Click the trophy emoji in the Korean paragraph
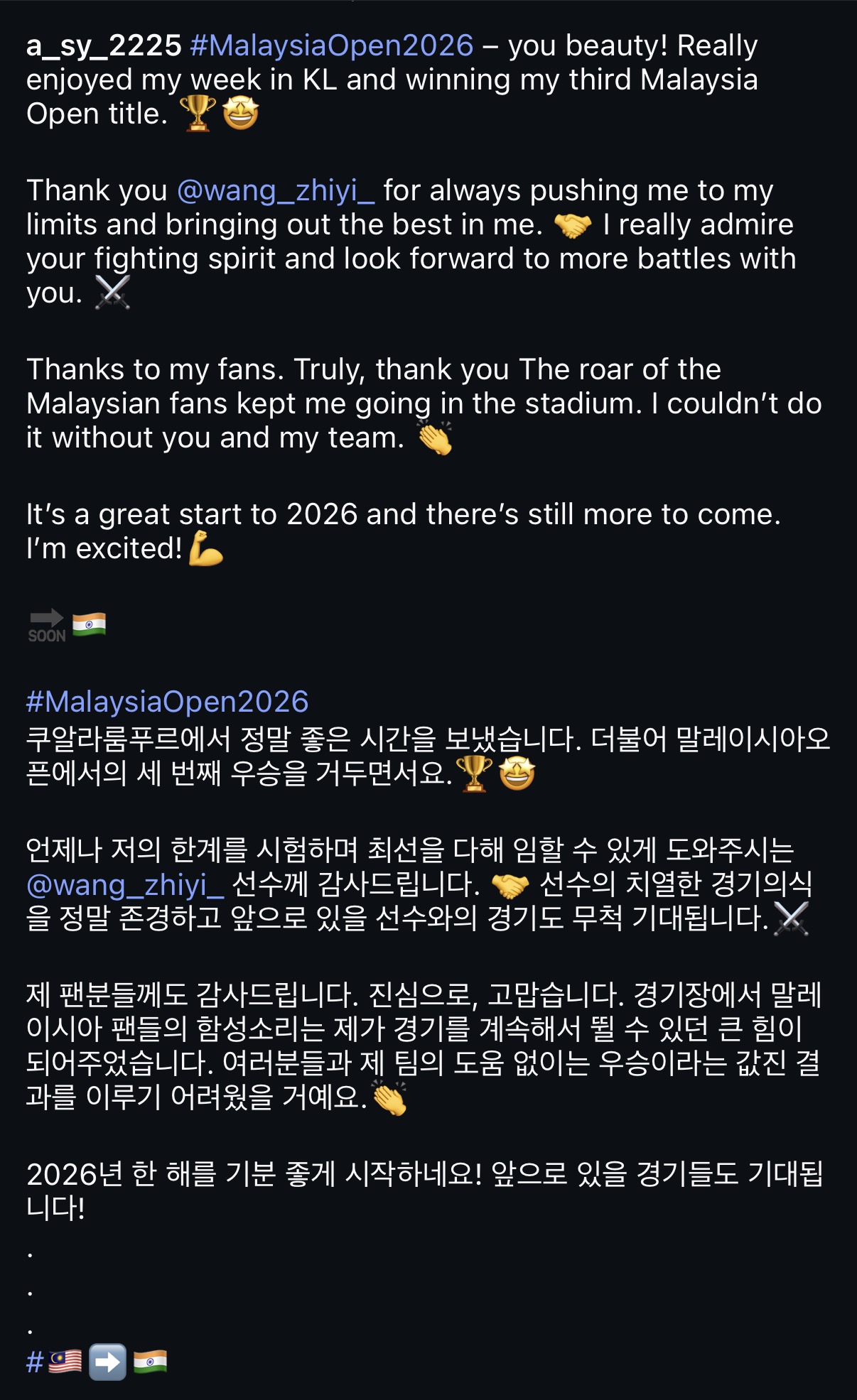The width and height of the screenshot is (857, 1400). coord(474,774)
